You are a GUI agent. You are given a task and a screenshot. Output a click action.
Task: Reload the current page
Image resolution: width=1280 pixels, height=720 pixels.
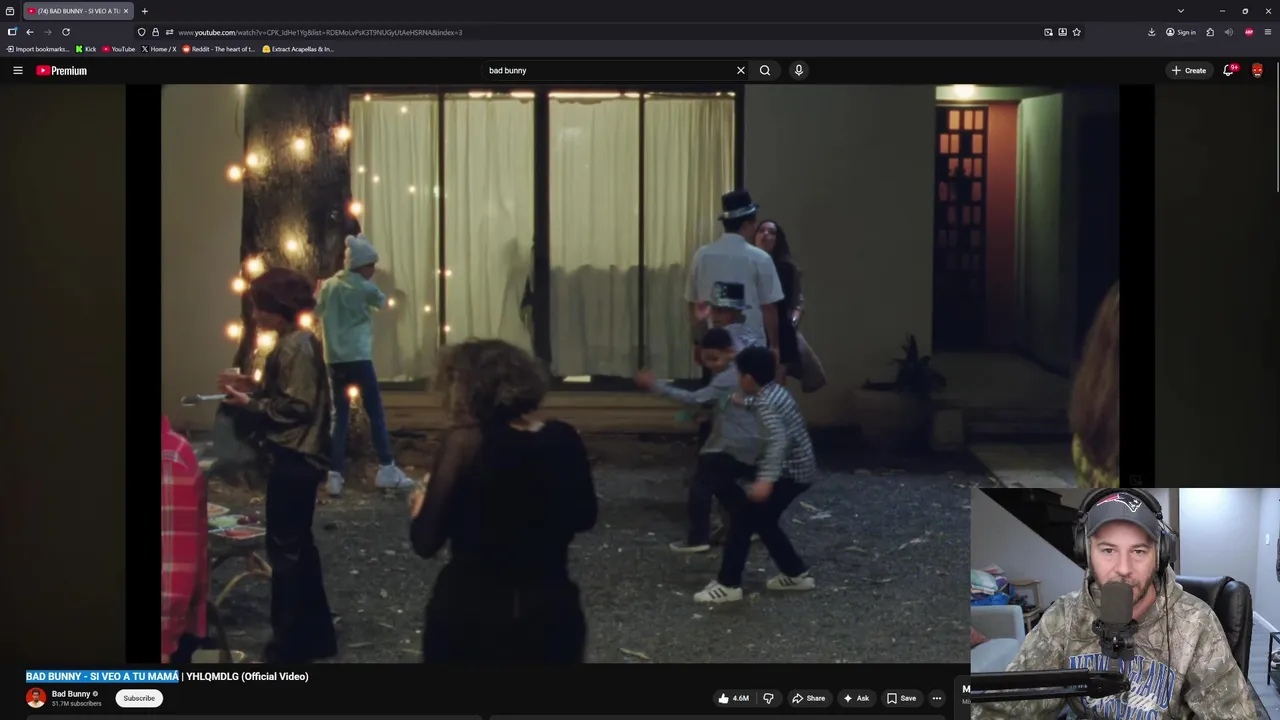coord(66,32)
